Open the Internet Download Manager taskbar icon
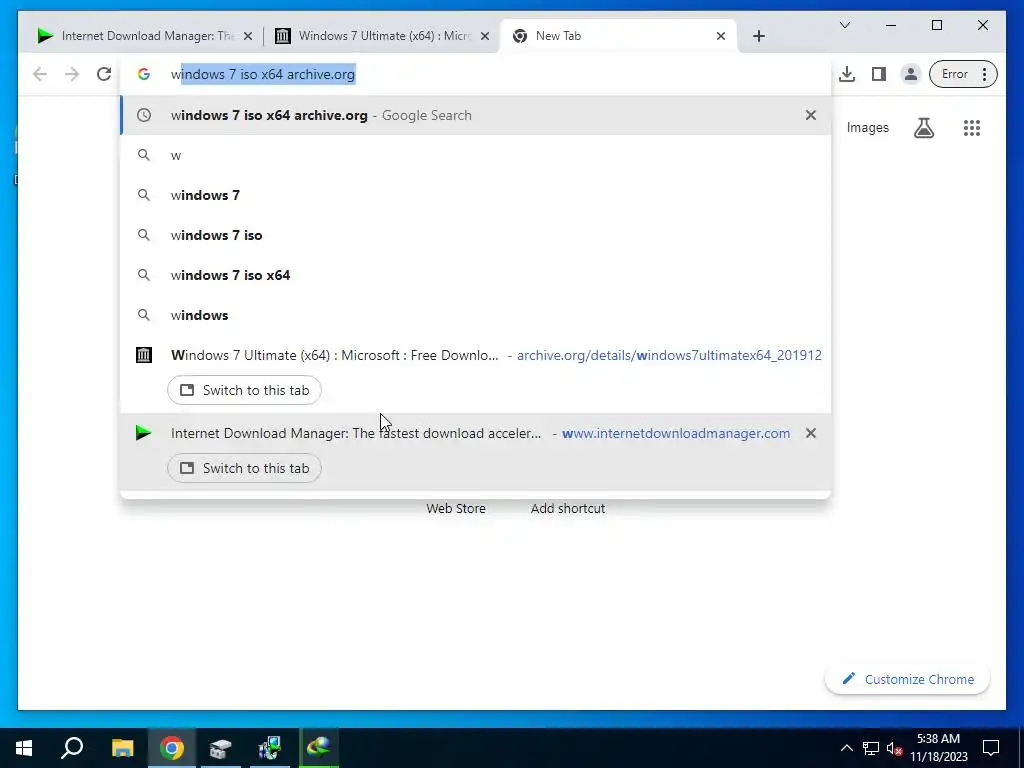 coord(319,748)
